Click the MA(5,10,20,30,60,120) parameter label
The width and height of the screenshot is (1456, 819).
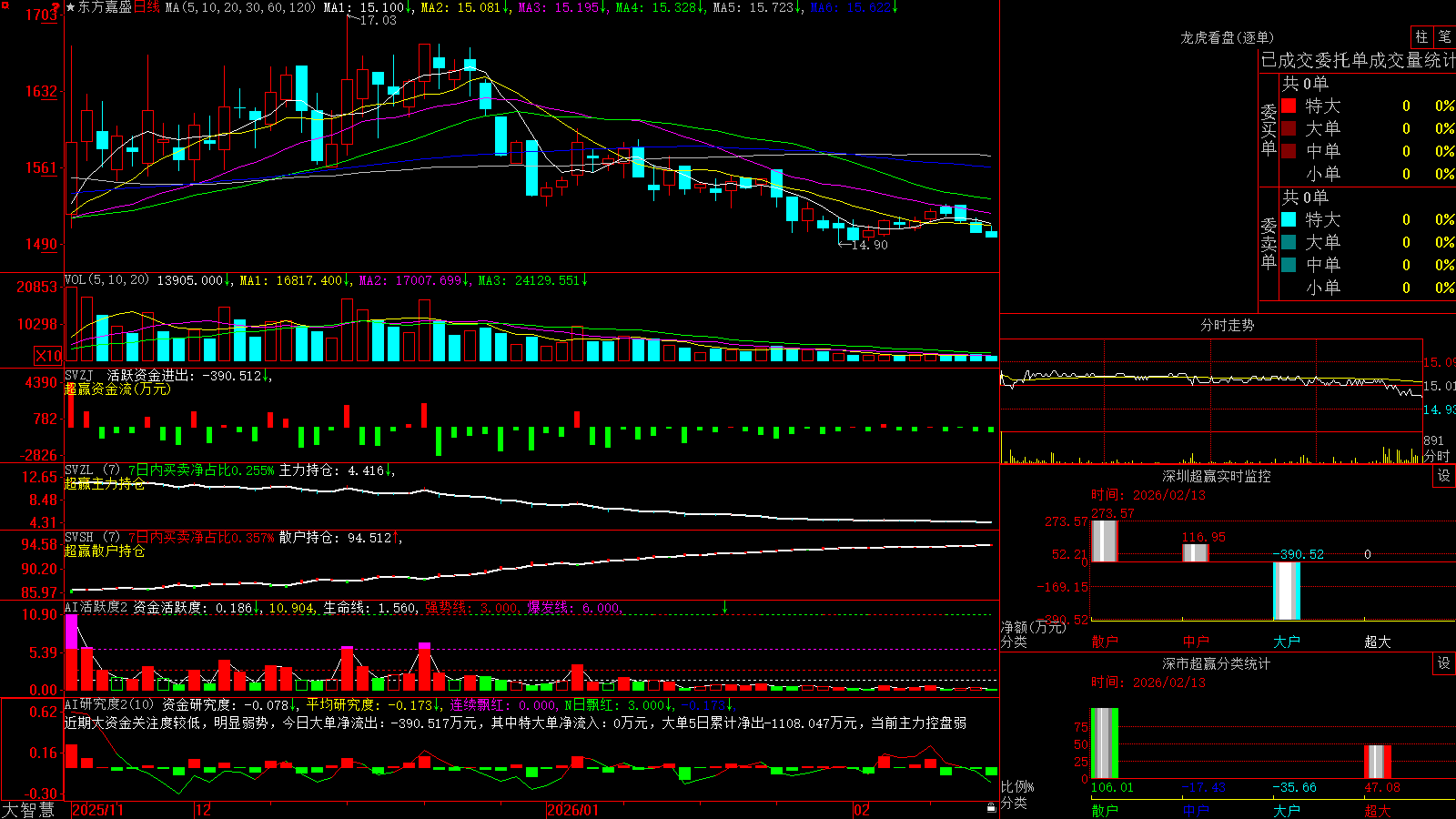[x=240, y=7]
